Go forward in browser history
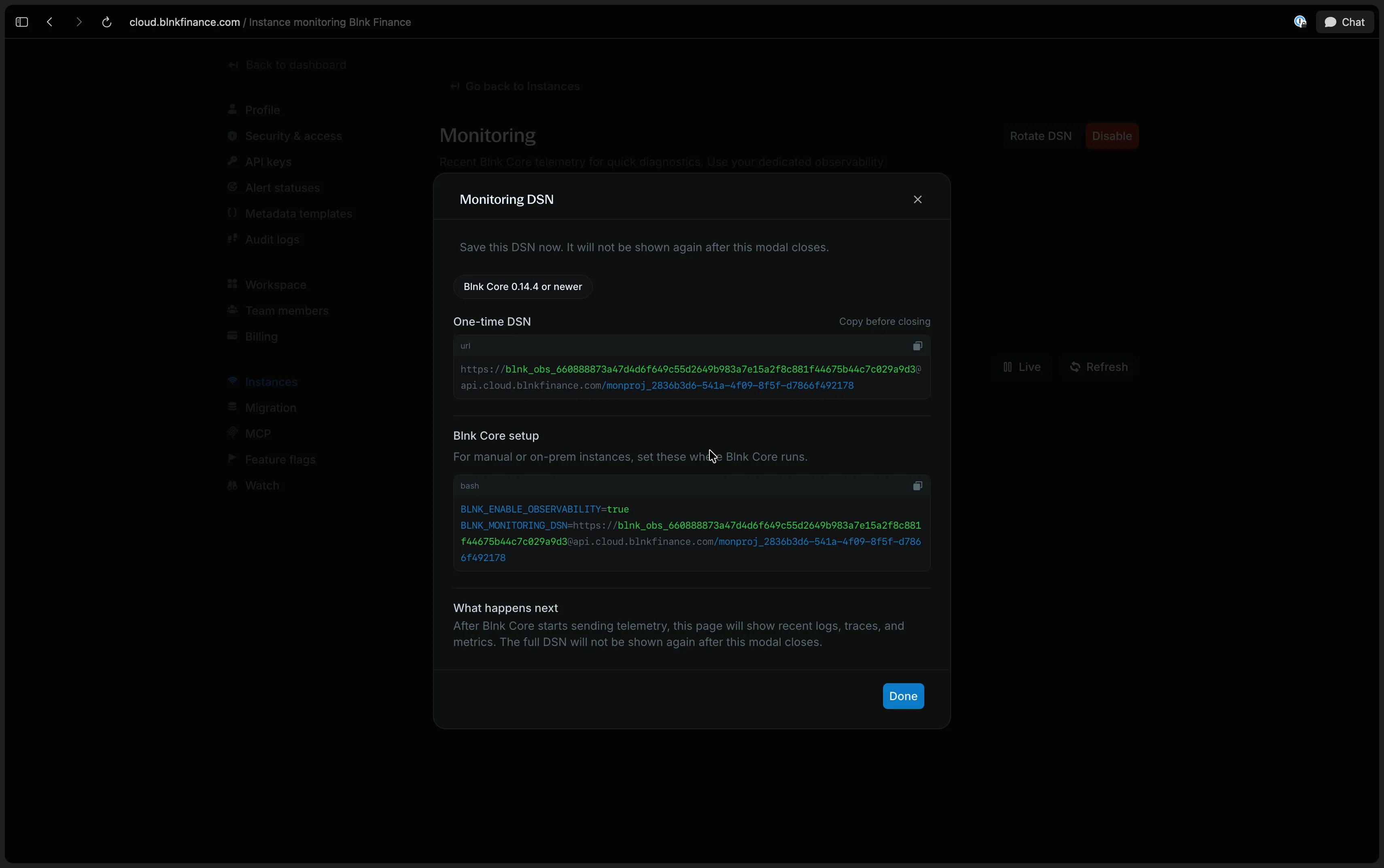1384x868 pixels. click(79, 22)
